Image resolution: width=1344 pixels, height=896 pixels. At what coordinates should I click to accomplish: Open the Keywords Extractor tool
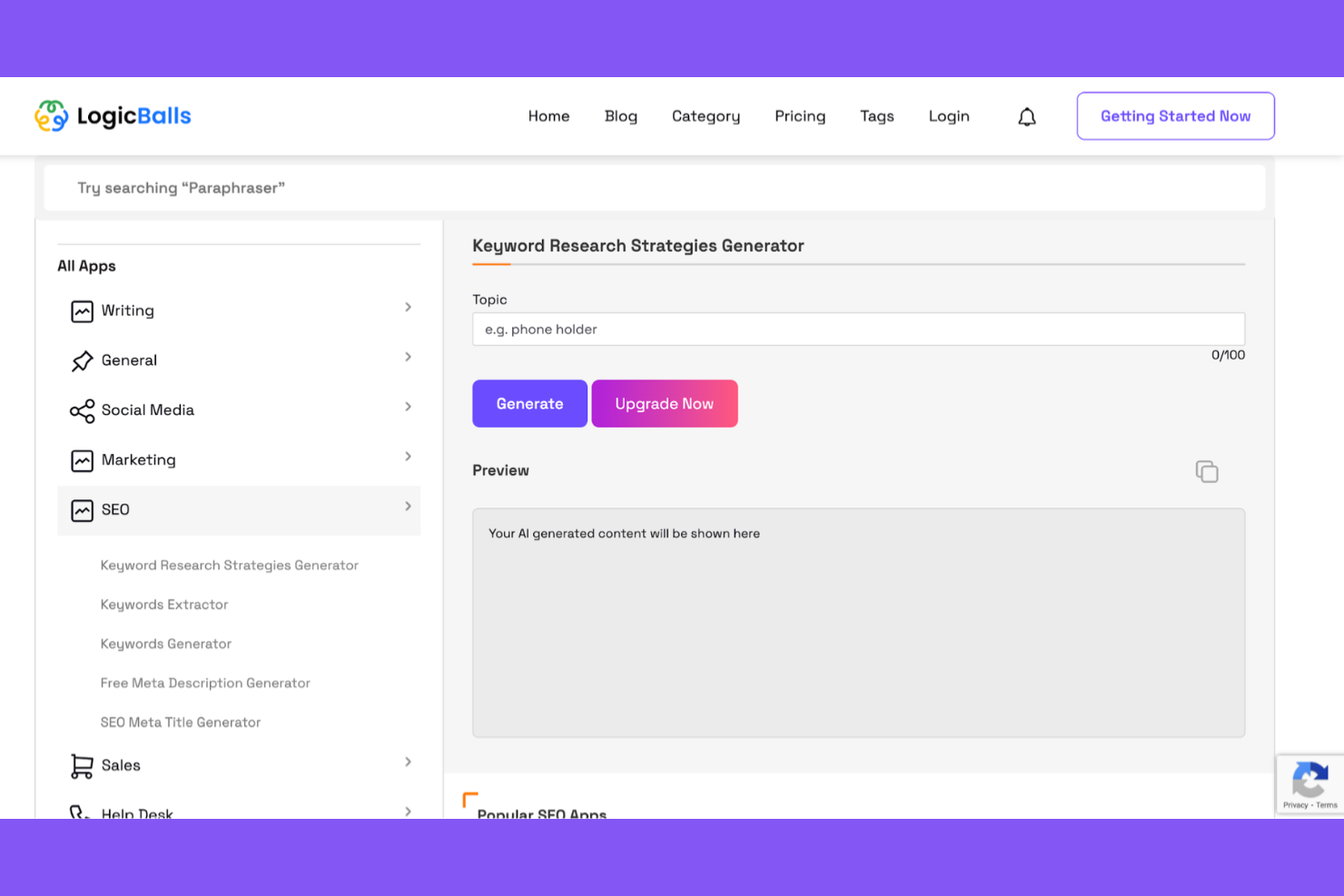(164, 605)
